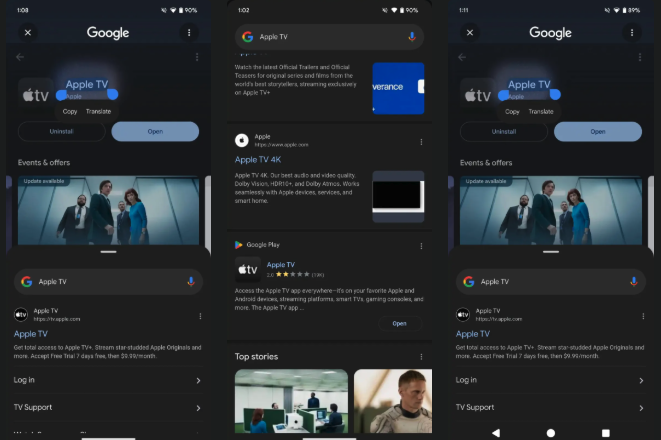Open options for apple.com result, middle phone

[x=421, y=142]
